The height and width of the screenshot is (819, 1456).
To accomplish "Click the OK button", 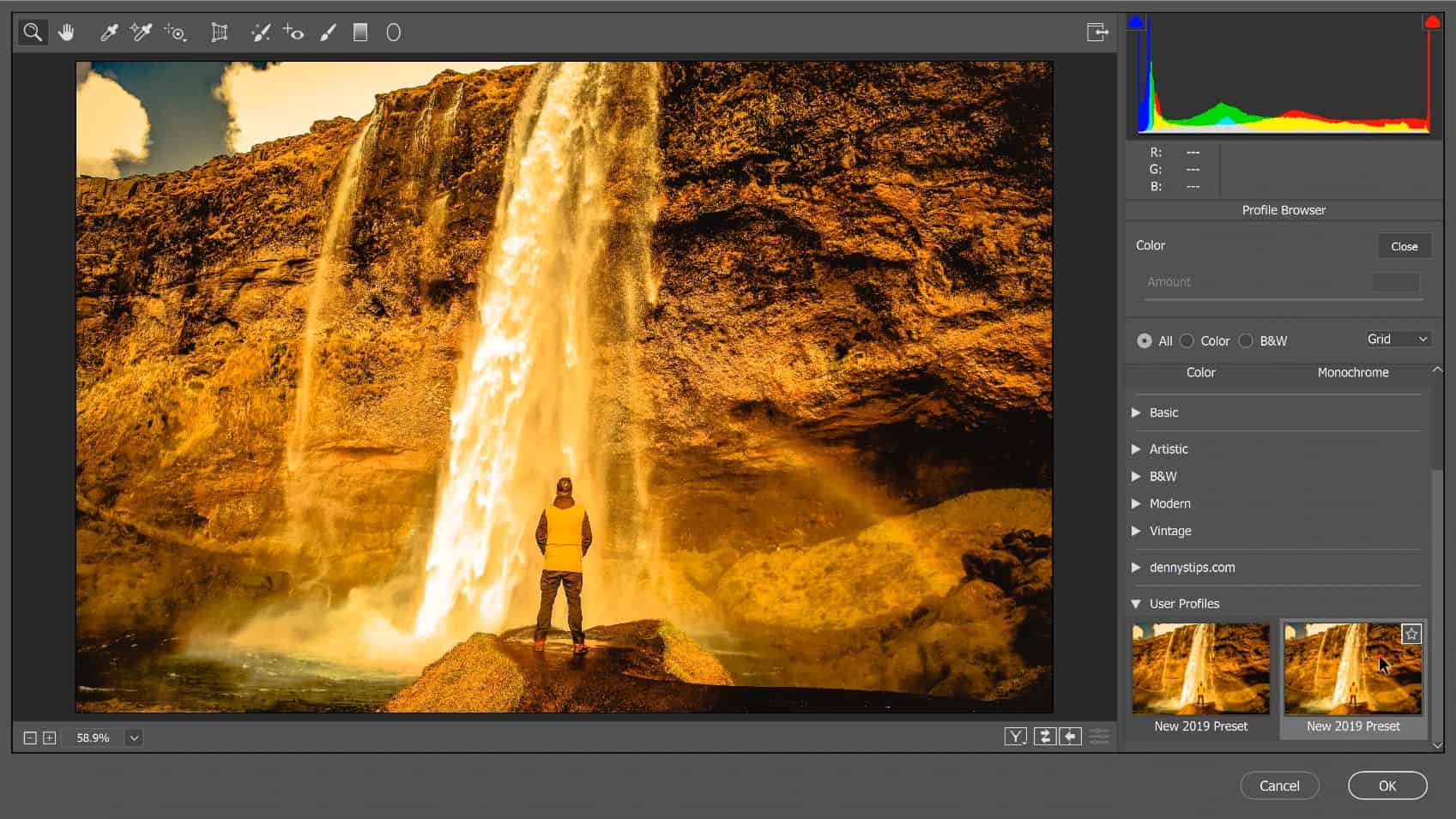I will pos(1387,786).
